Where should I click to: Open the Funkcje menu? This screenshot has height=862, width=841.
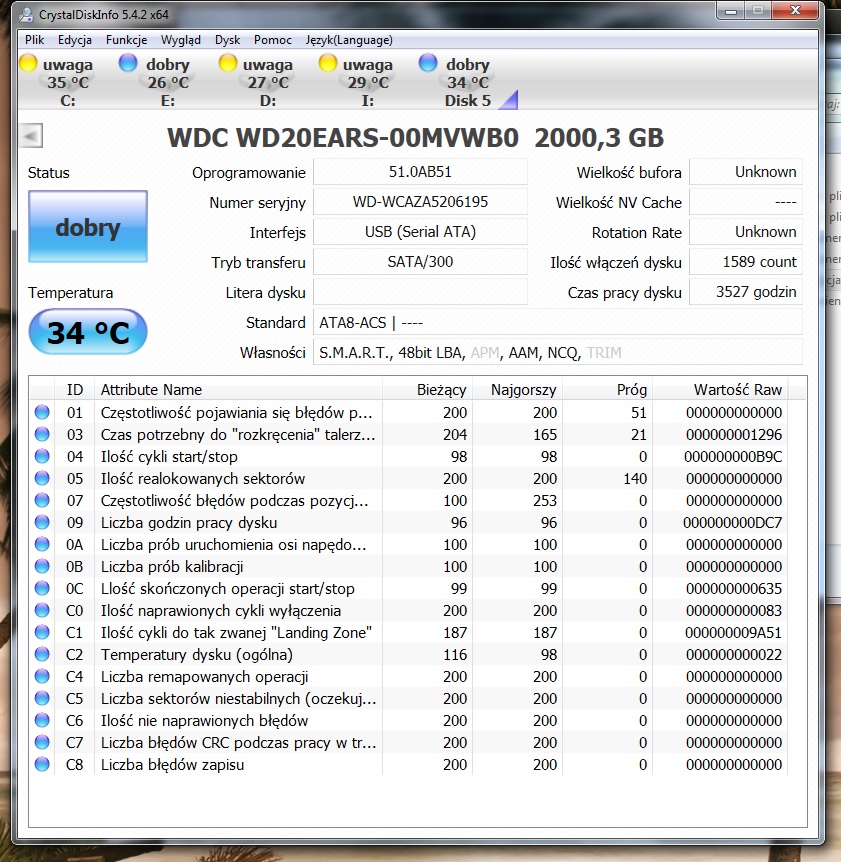[126, 40]
